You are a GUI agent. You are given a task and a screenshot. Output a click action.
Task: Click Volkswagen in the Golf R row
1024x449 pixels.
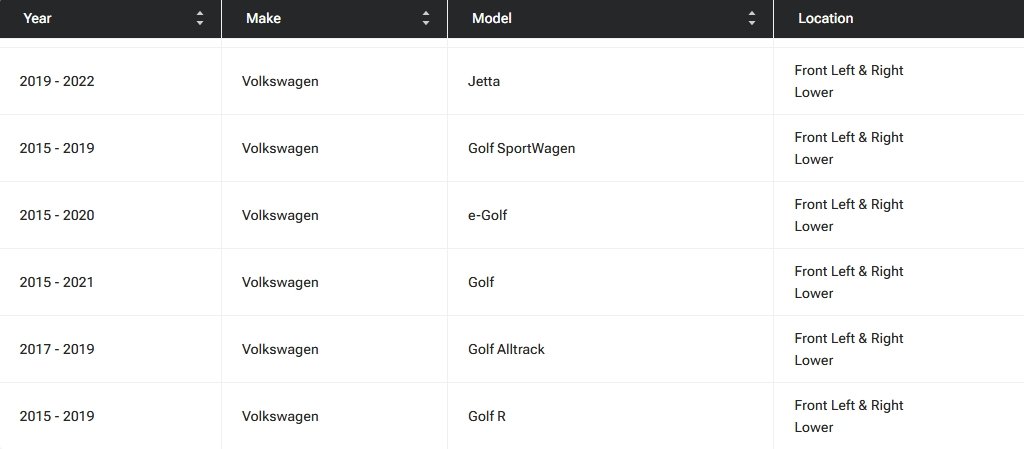tap(280, 416)
